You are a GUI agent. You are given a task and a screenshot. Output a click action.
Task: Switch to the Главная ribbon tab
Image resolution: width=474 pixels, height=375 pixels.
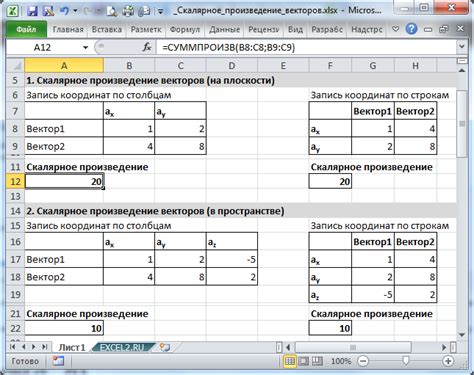click(x=68, y=29)
